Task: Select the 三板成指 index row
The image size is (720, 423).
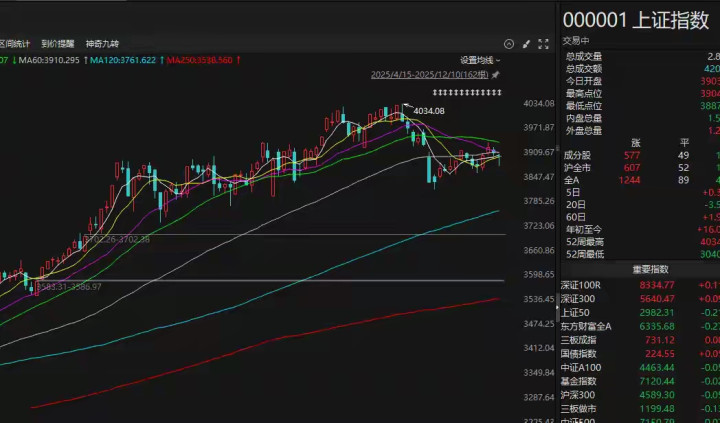Action: click(x=640, y=340)
